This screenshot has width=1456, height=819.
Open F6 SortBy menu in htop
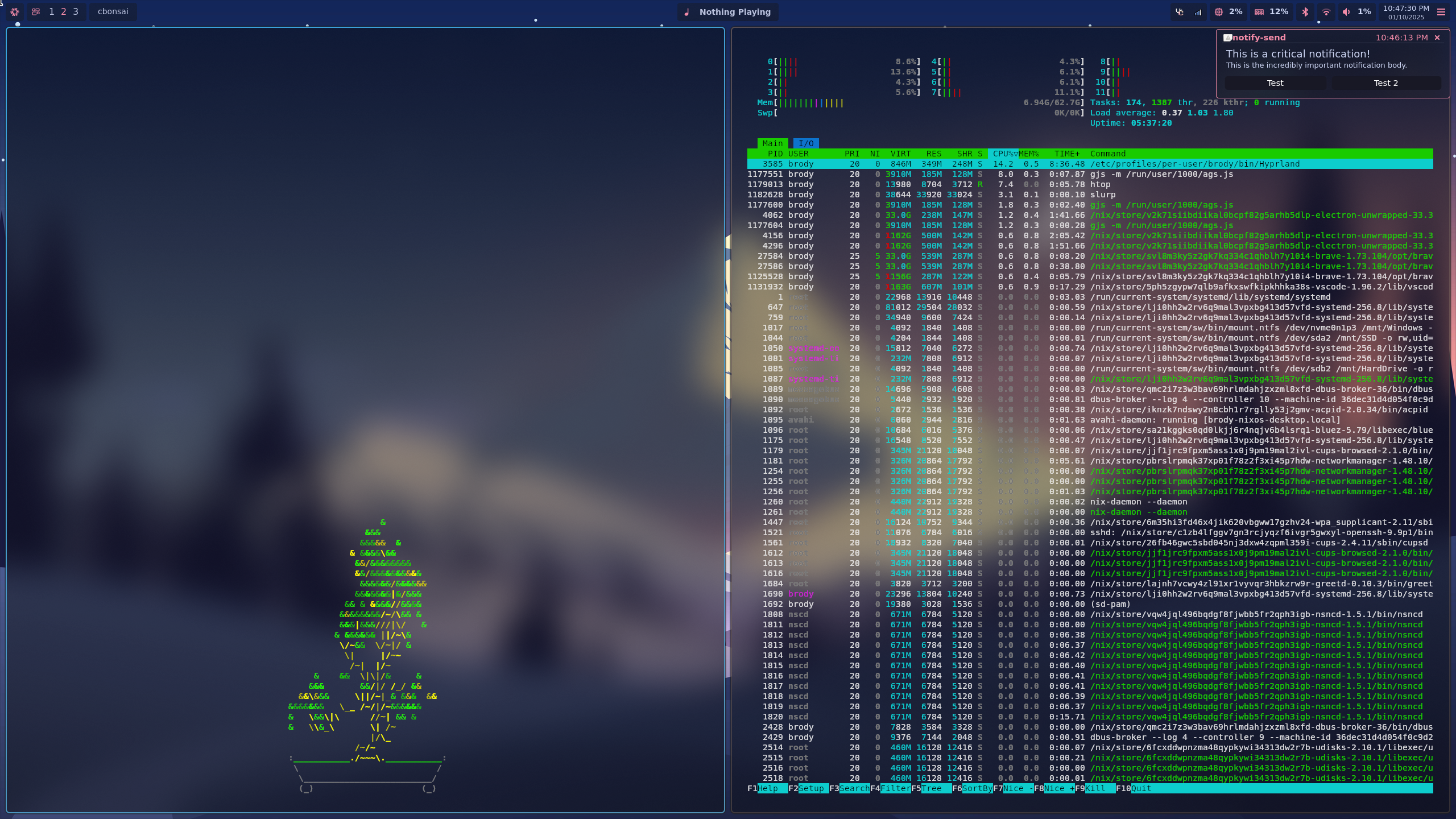pyautogui.click(x=972, y=788)
